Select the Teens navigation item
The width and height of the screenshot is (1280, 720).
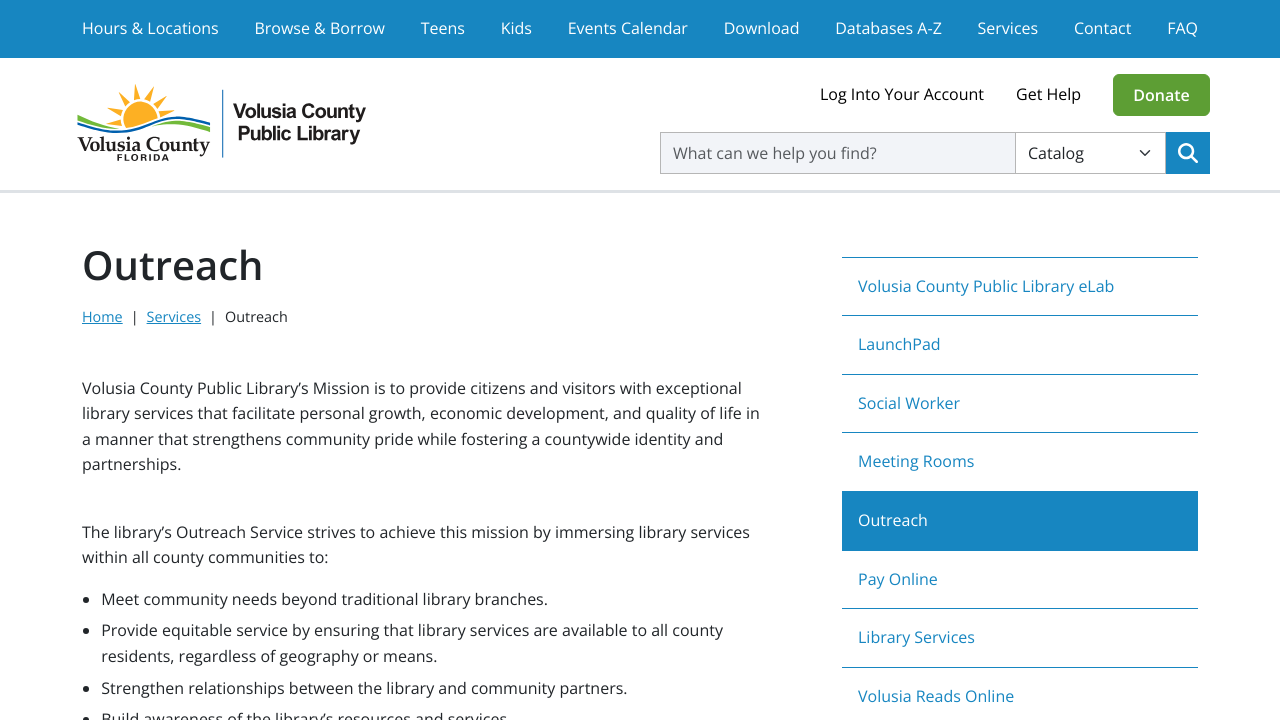pos(442,28)
